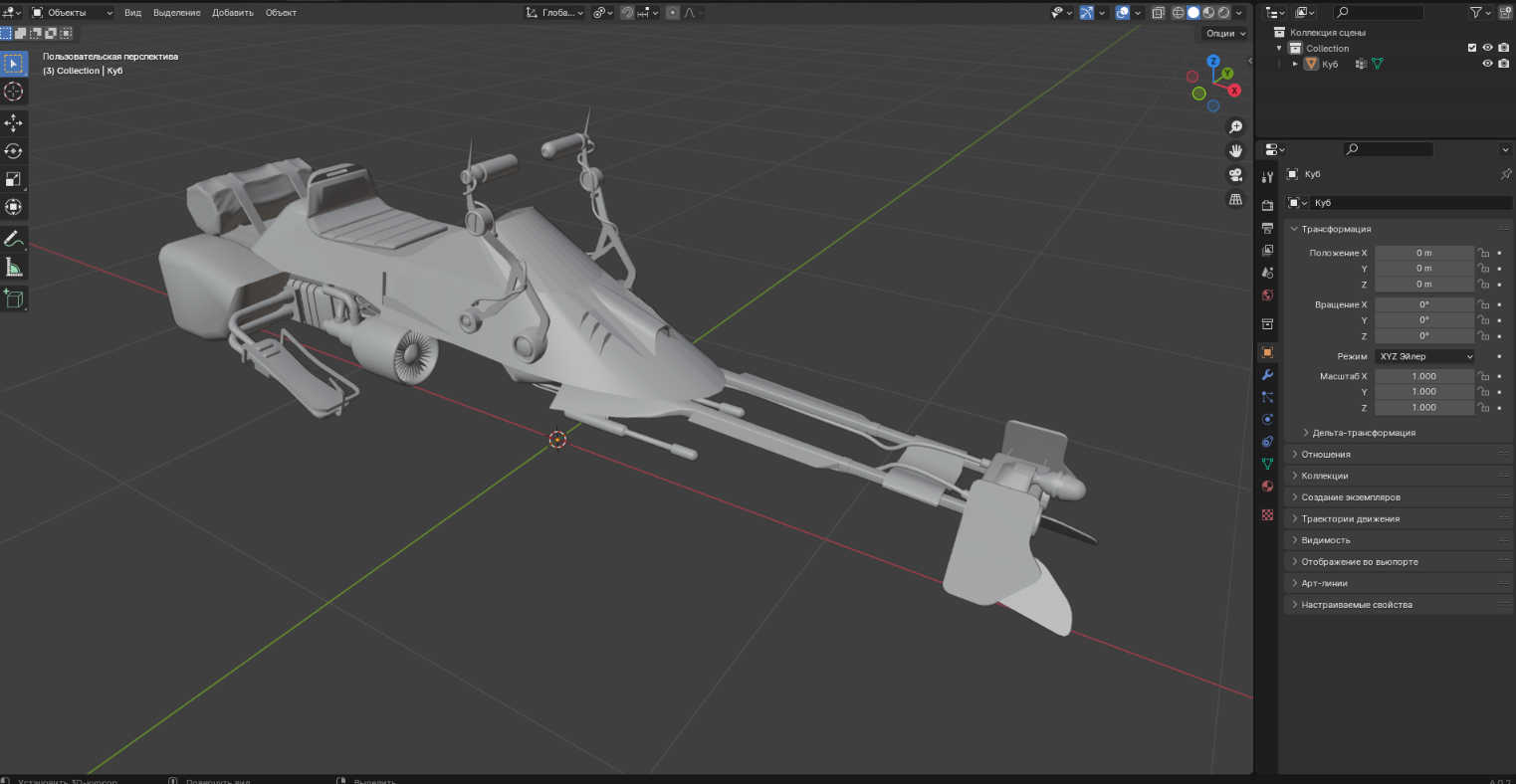Click the zoom magnifier viewport button
Screen dimensions: 1516x784
click(1235, 127)
